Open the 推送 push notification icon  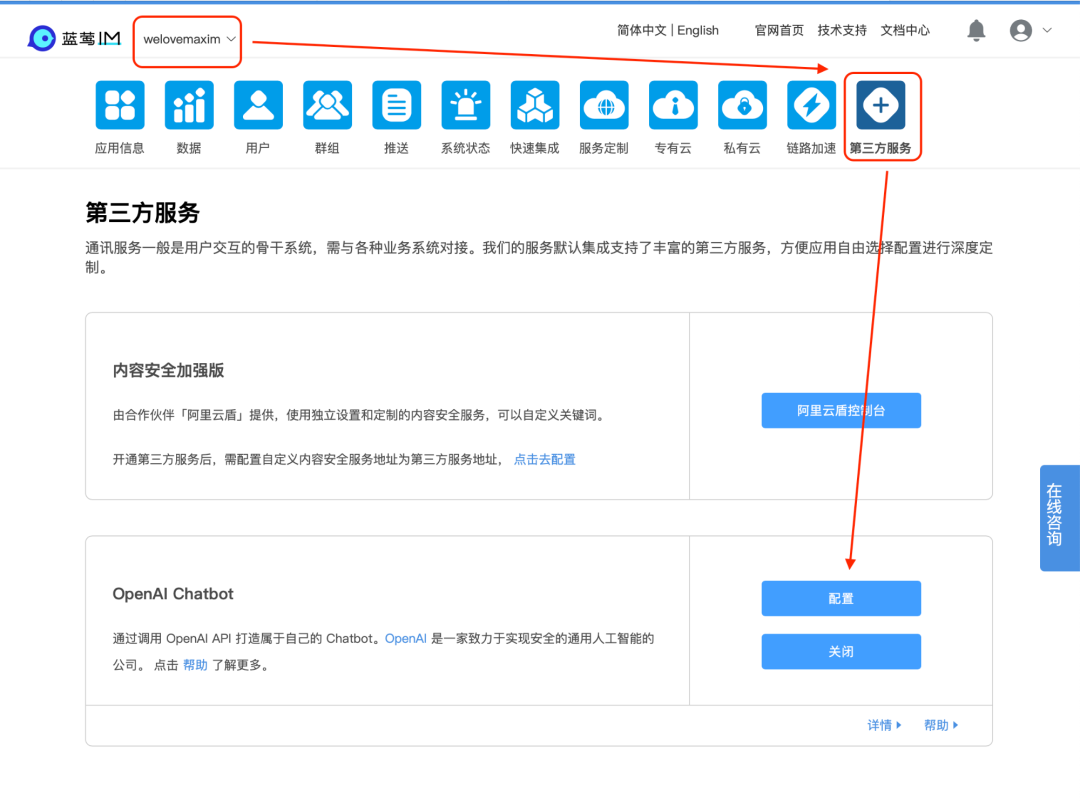point(397,105)
